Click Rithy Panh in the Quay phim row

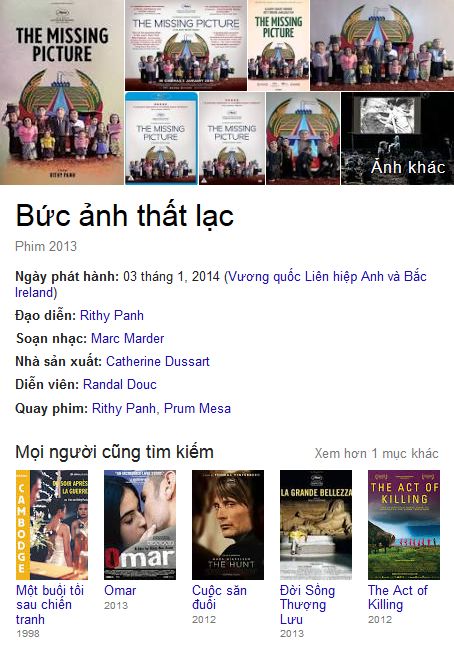tap(124, 409)
